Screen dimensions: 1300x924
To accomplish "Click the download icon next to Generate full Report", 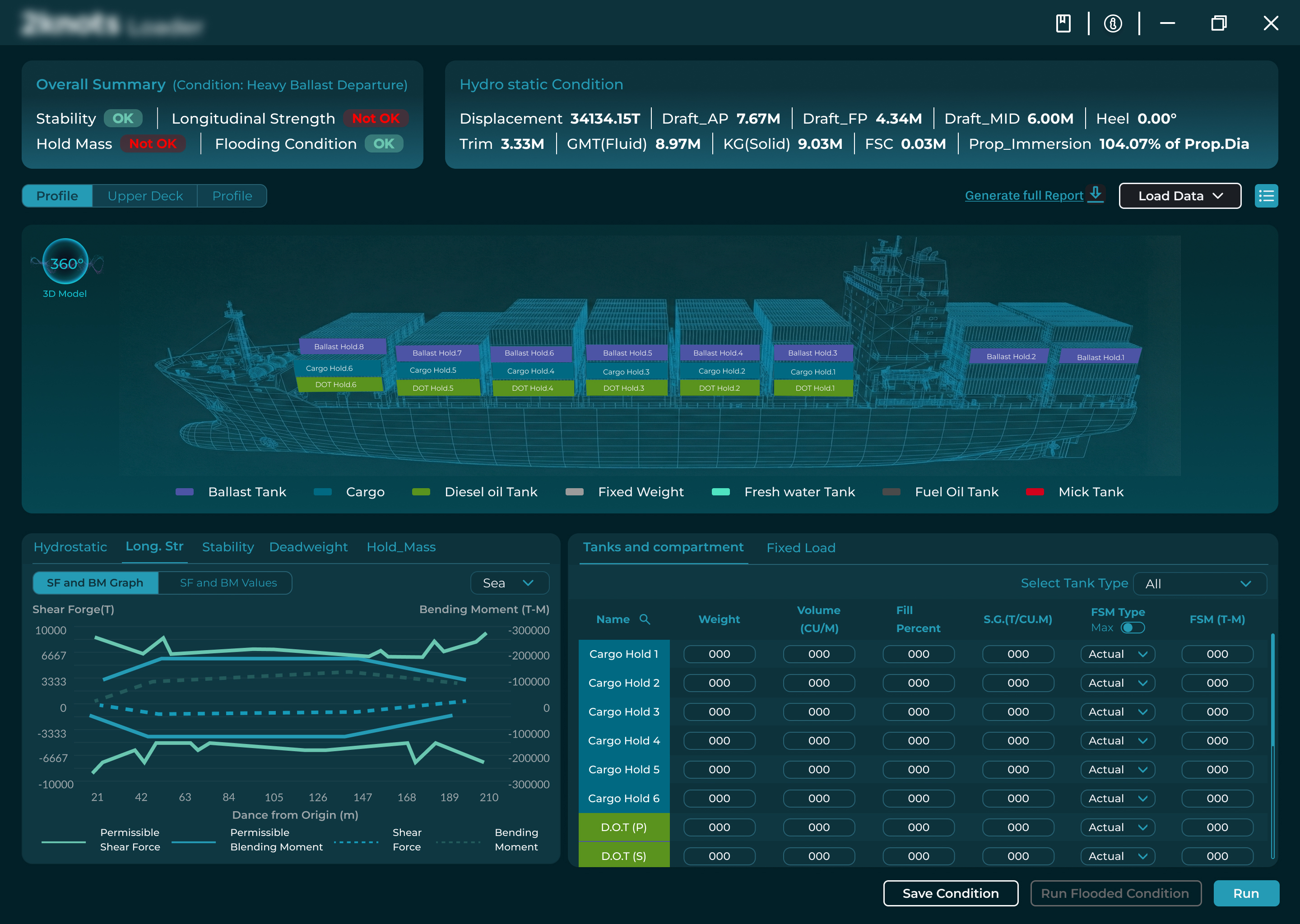I will pyautogui.click(x=1096, y=194).
